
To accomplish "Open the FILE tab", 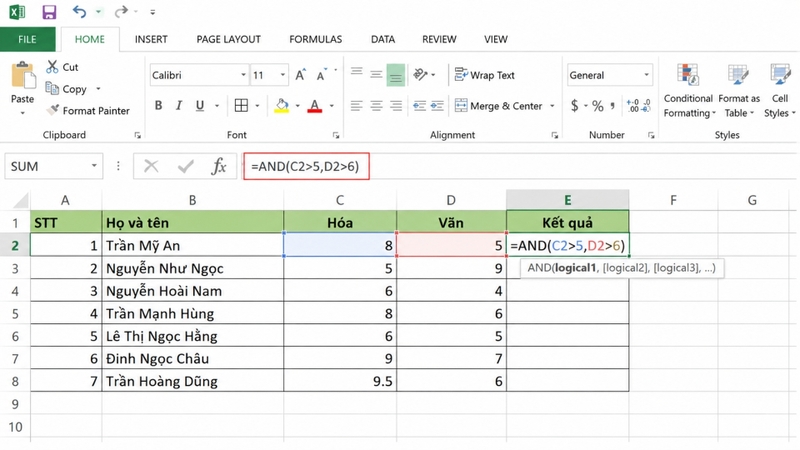I will [x=28, y=39].
